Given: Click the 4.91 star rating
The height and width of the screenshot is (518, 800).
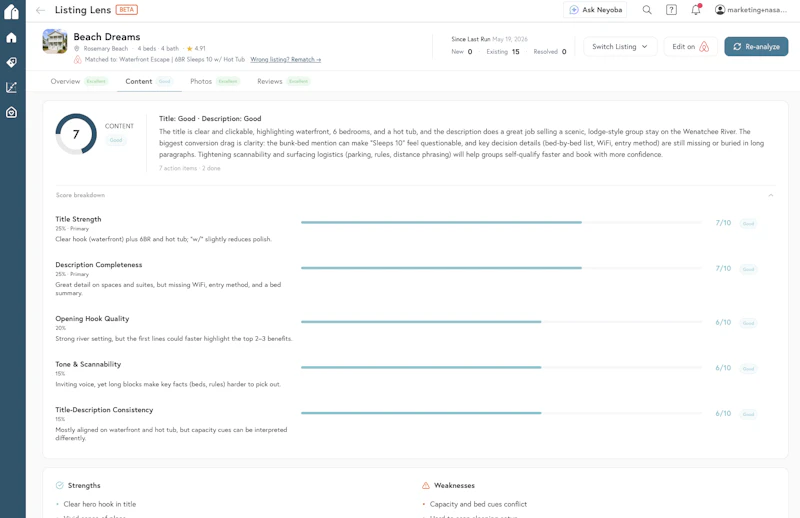Looking at the screenshot, I should tap(196, 48).
